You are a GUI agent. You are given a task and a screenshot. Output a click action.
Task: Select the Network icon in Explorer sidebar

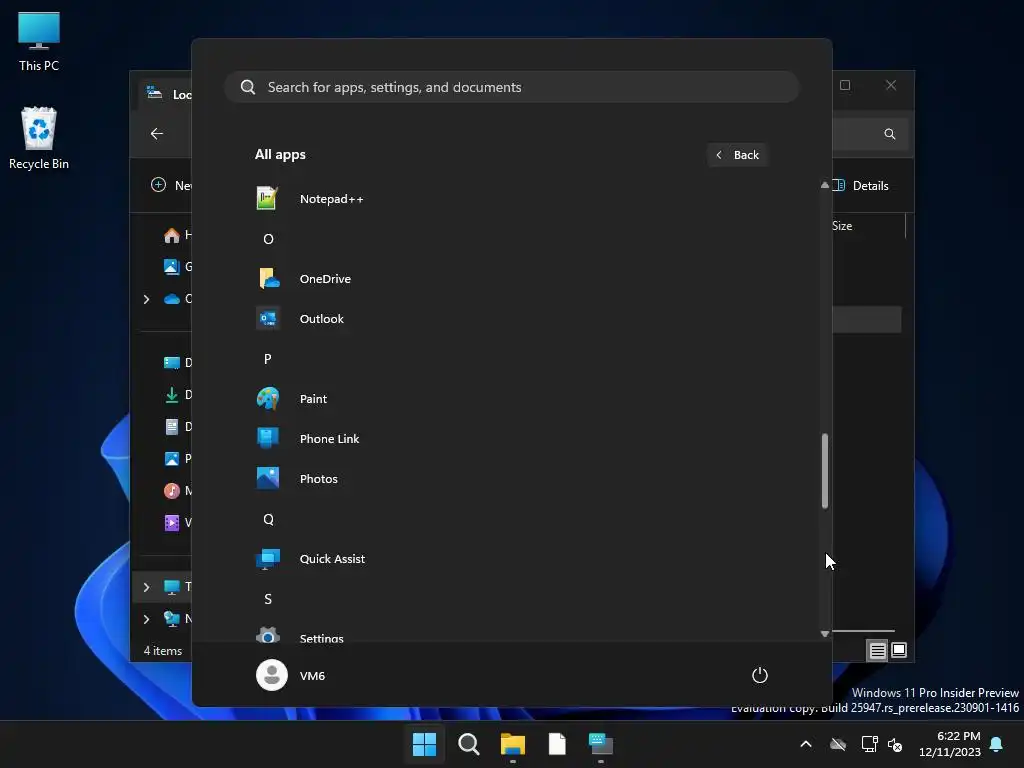click(172, 618)
